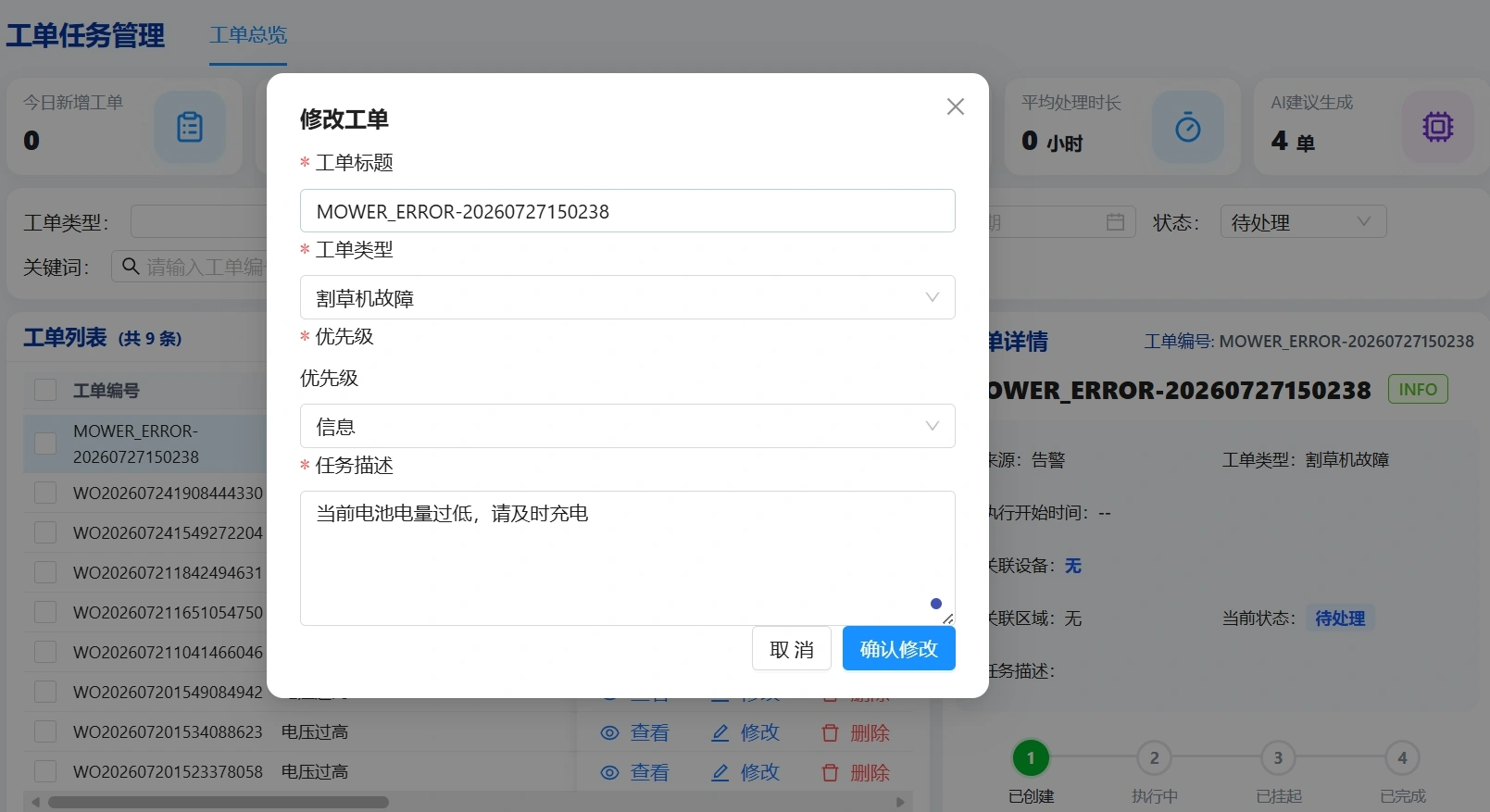Click the text area resize handle in 任务描述
The width and height of the screenshot is (1490, 812).
click(x=947, y=618)
